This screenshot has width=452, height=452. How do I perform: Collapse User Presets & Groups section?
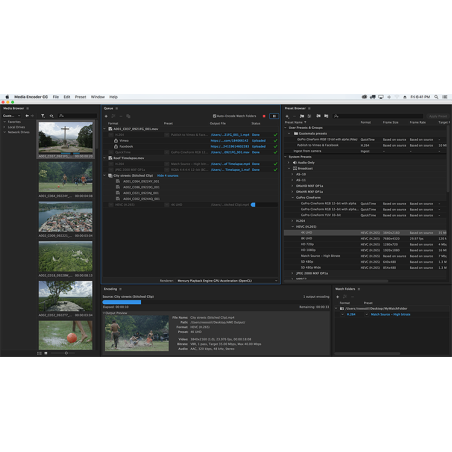[286, 128]
